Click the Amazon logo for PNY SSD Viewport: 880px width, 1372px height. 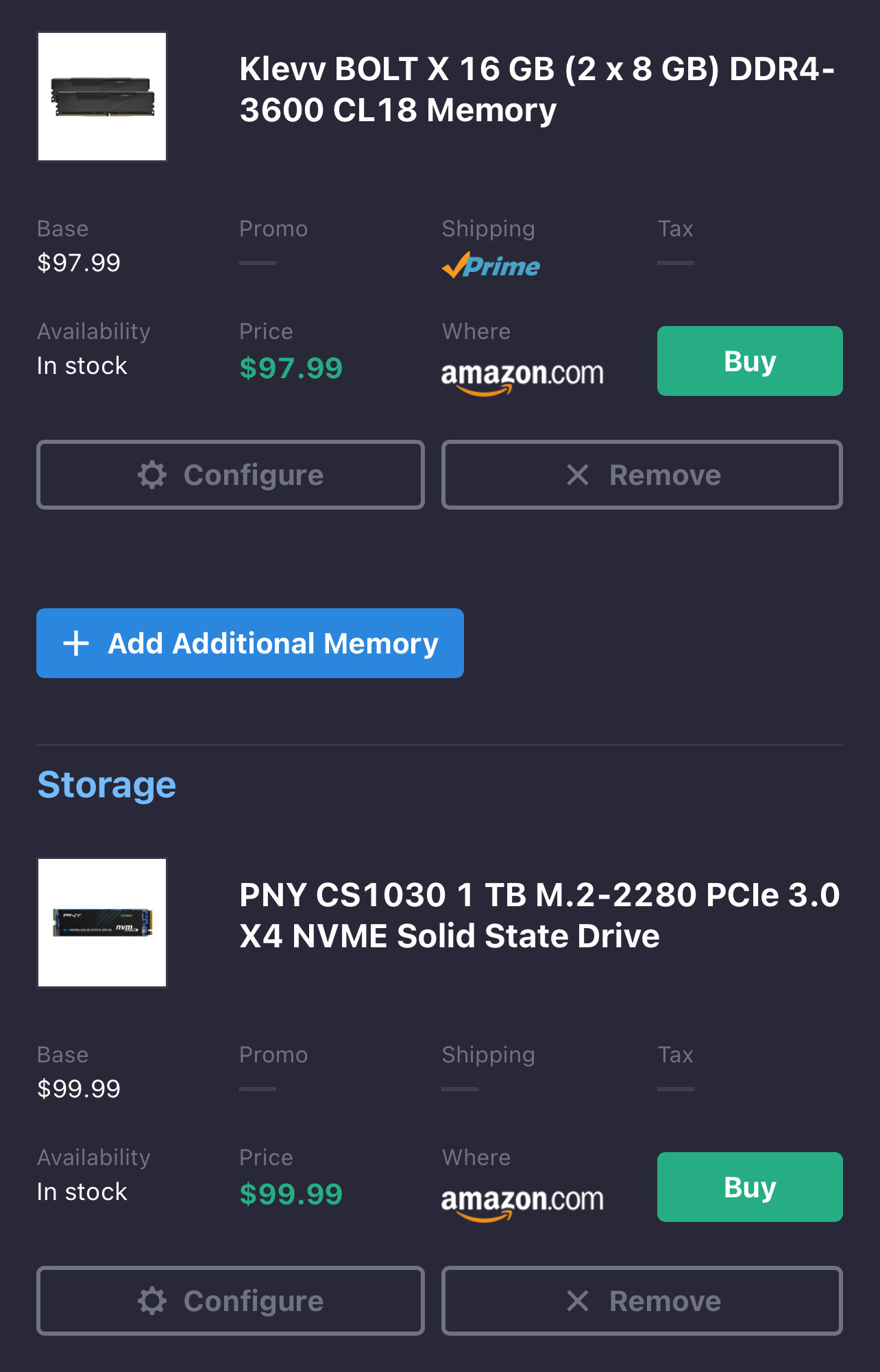522,1202
